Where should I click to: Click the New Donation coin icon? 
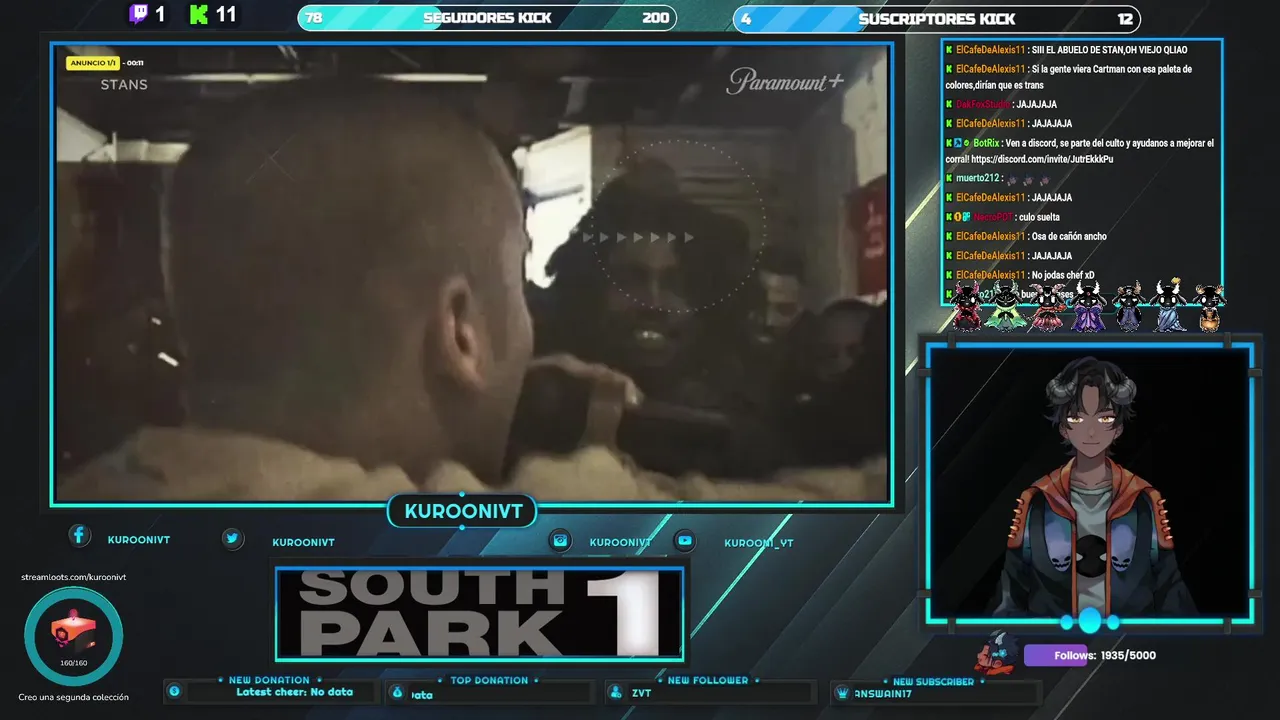174,691
